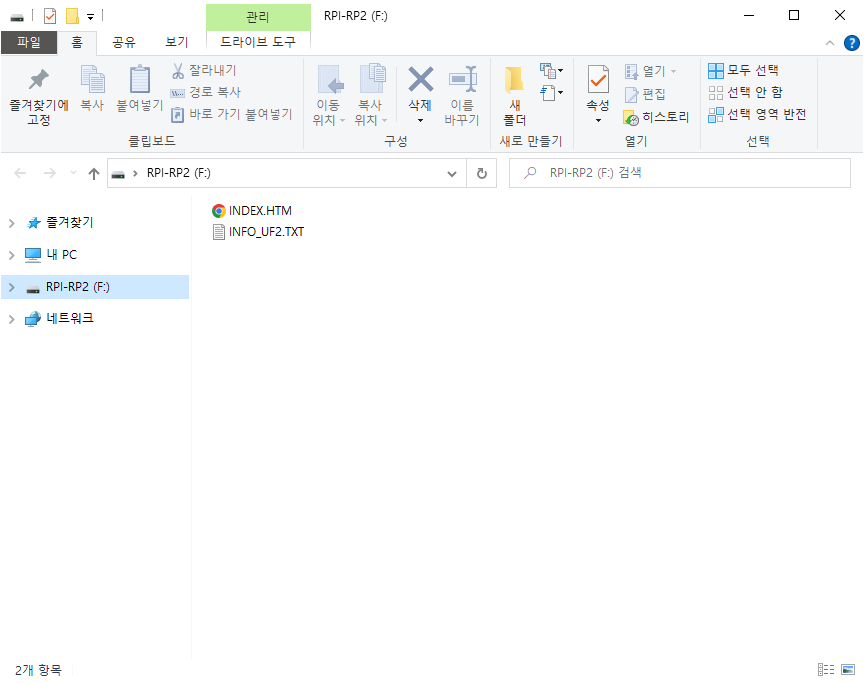Expand the 삭제 dropdown arrow
Image resolution: width=864 pixels, height=683 pixels.
[x=420, y=120]
